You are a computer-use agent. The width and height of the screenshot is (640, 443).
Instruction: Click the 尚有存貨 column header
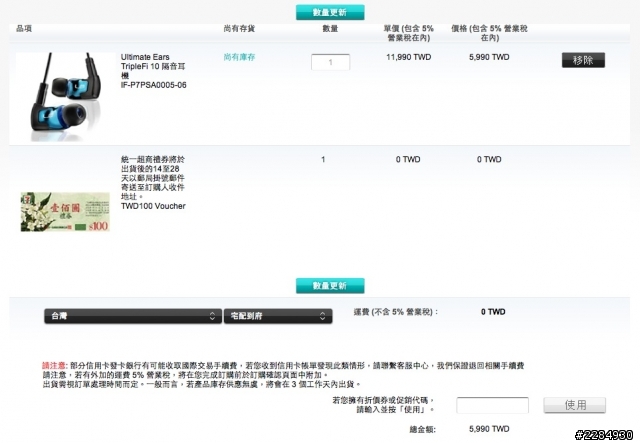point(239,28)
